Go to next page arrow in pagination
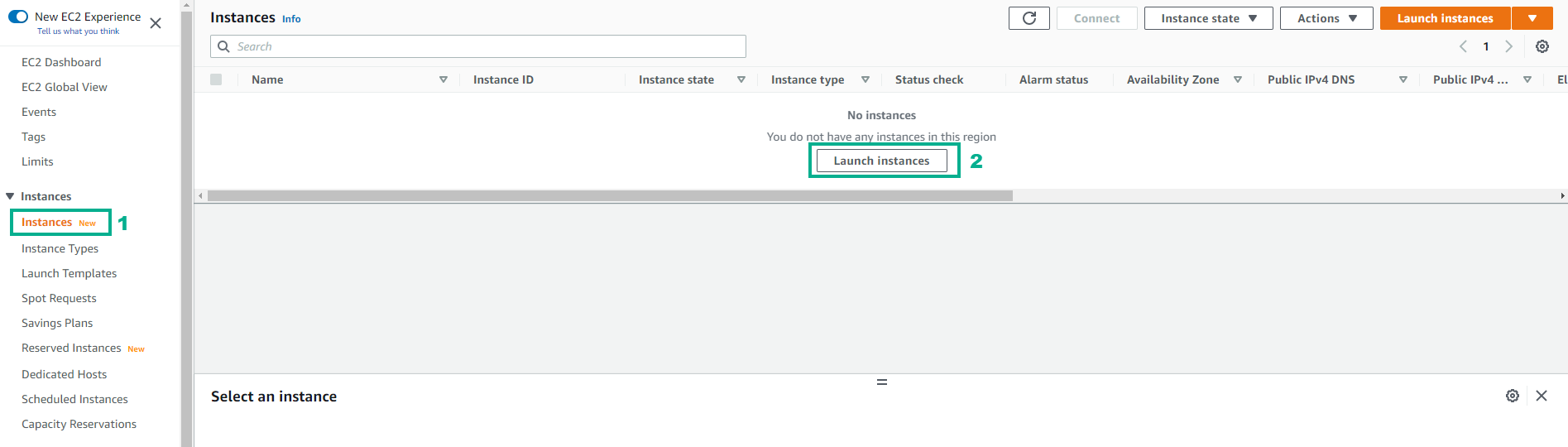Screen dimensions: 1568x447 click(1508, 46)
